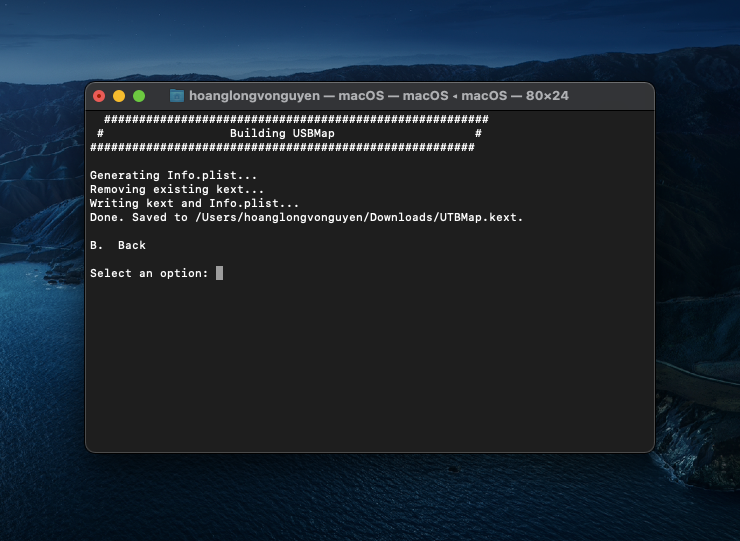This screenshot has width=740, height=541.
Task: Click the empty title bar space right of the title
Action: pos(612,96)
